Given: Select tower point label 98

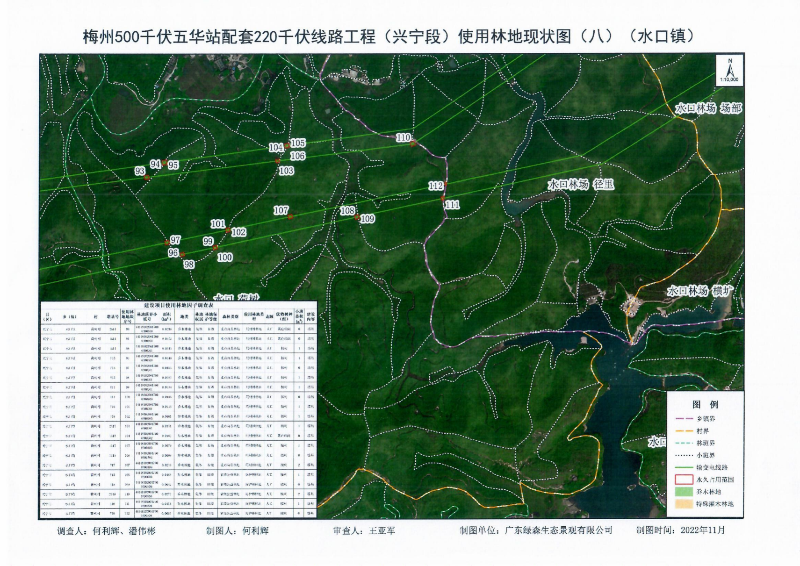Looking at the screenshot, I should point(189,264).
